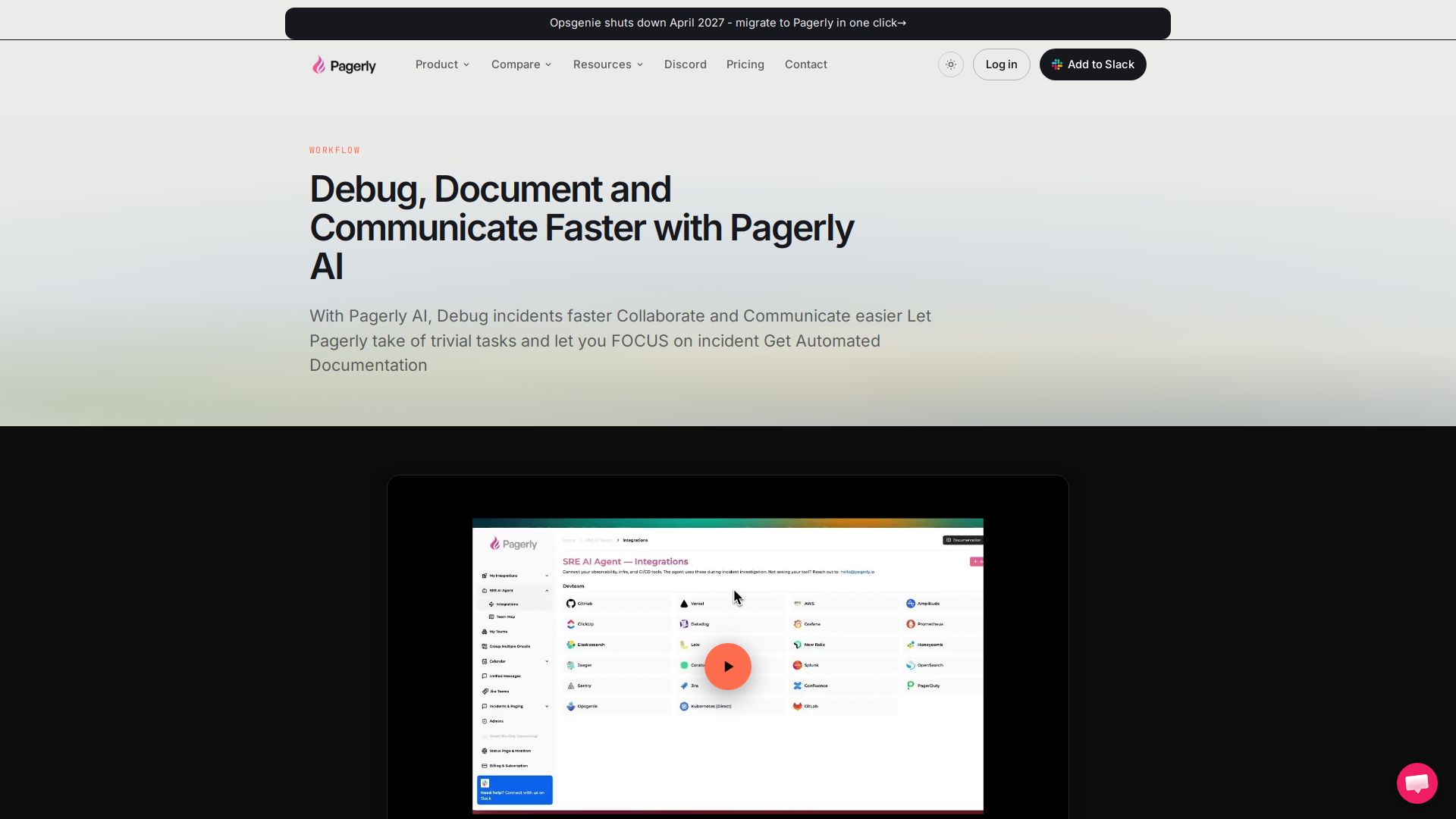The height and width of the screenshot is (819, 1456).
Task: Open the Contact page
Action: (x=805, y=64)
